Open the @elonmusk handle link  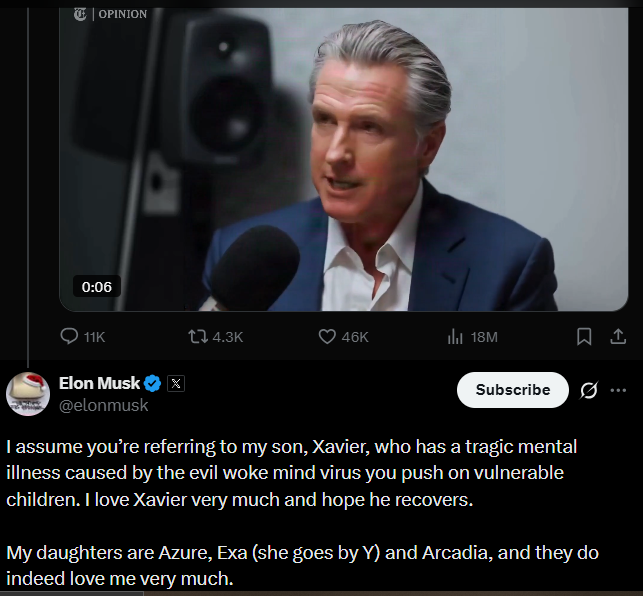[104, 405]
